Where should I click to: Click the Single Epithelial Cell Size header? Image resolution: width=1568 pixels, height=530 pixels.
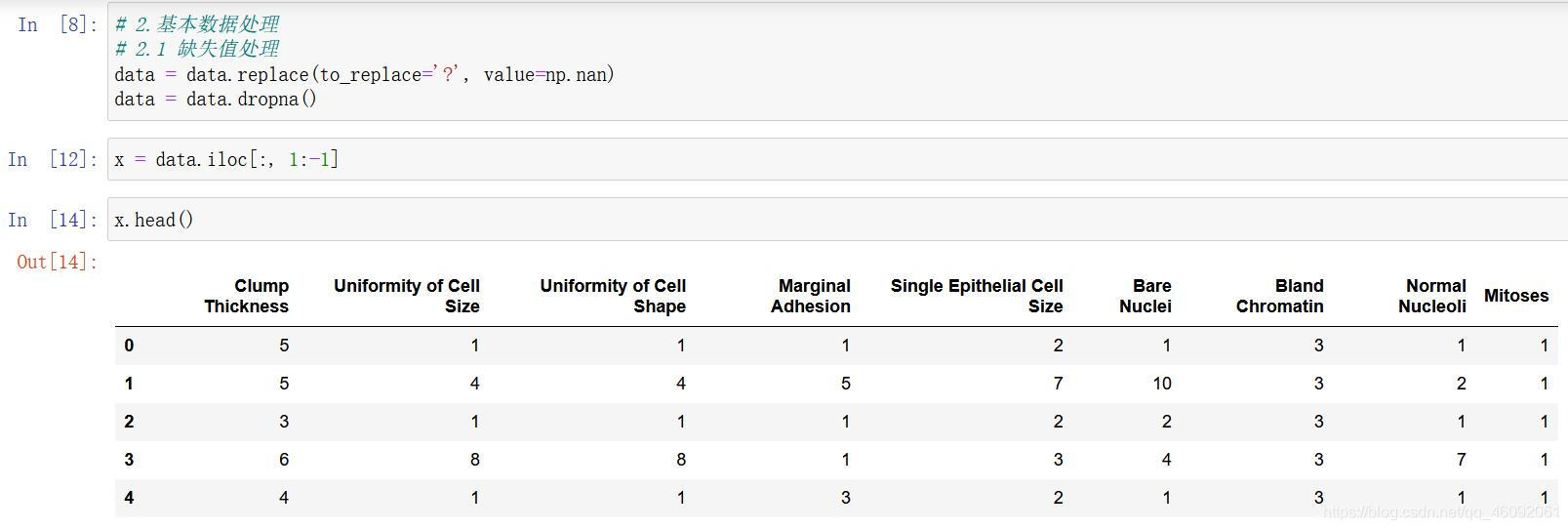pos(976,296)
